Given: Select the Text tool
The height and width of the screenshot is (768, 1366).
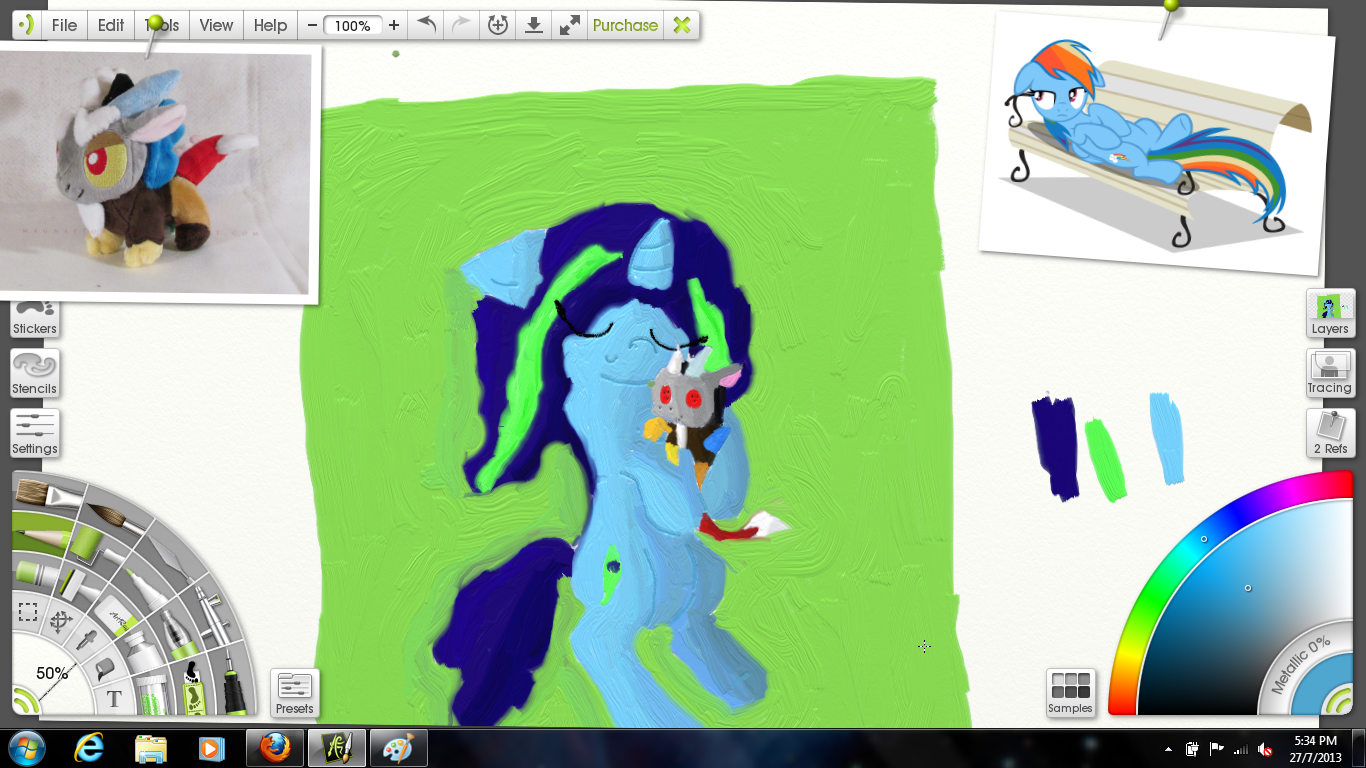Looking at the screenshot, I should 115,699.
